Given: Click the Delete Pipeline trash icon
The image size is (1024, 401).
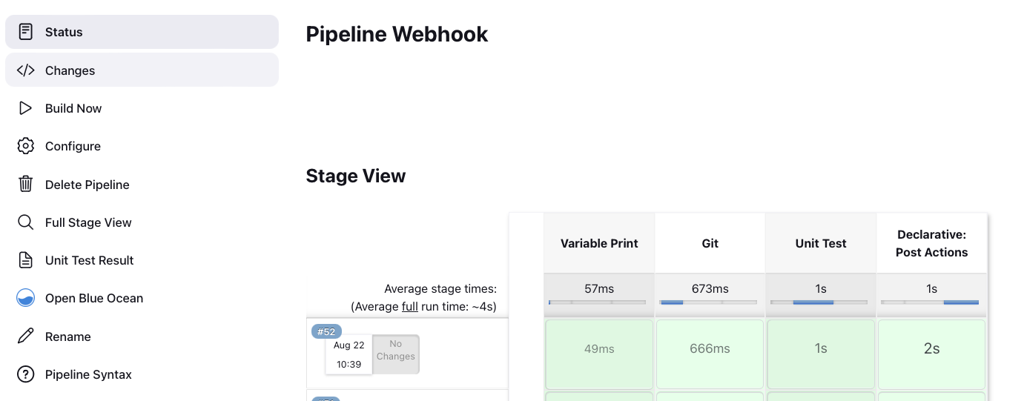Looking at the screenshot, I should 25,184.
